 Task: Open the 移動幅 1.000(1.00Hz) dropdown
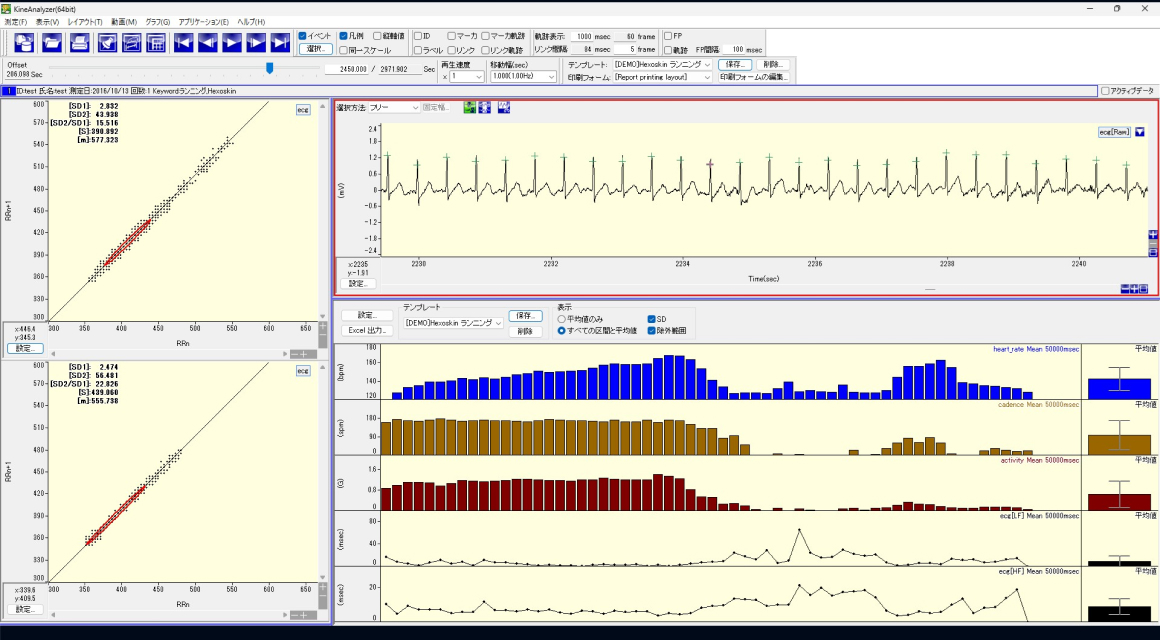point(523,76)
